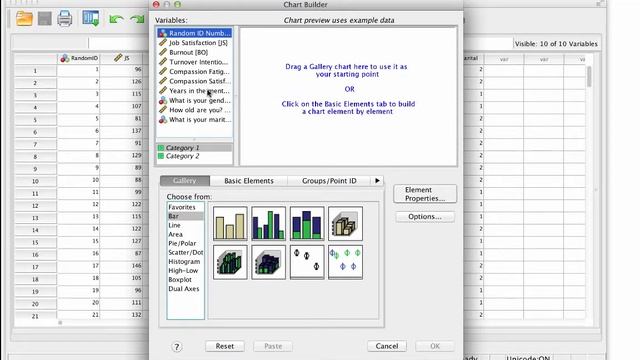
Task: Choose Boxplot in gallery list
Action: pos(185,280)
